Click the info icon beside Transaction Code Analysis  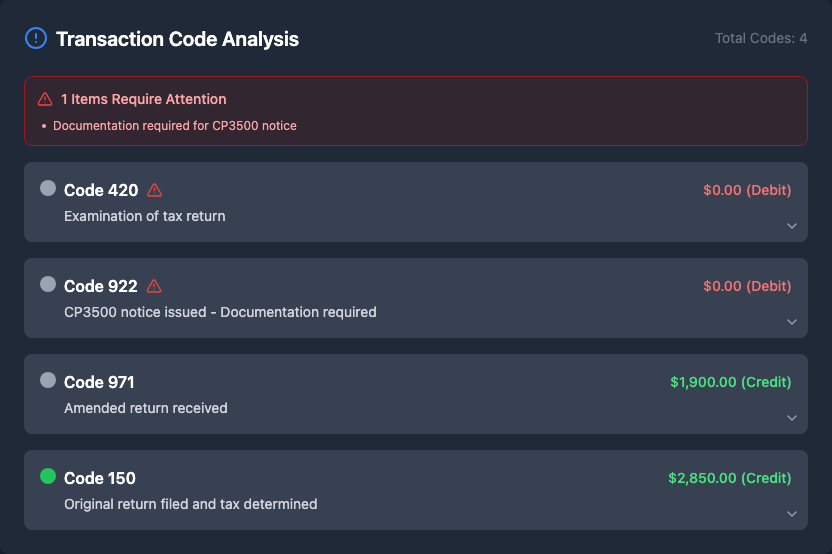coord(35,39)
